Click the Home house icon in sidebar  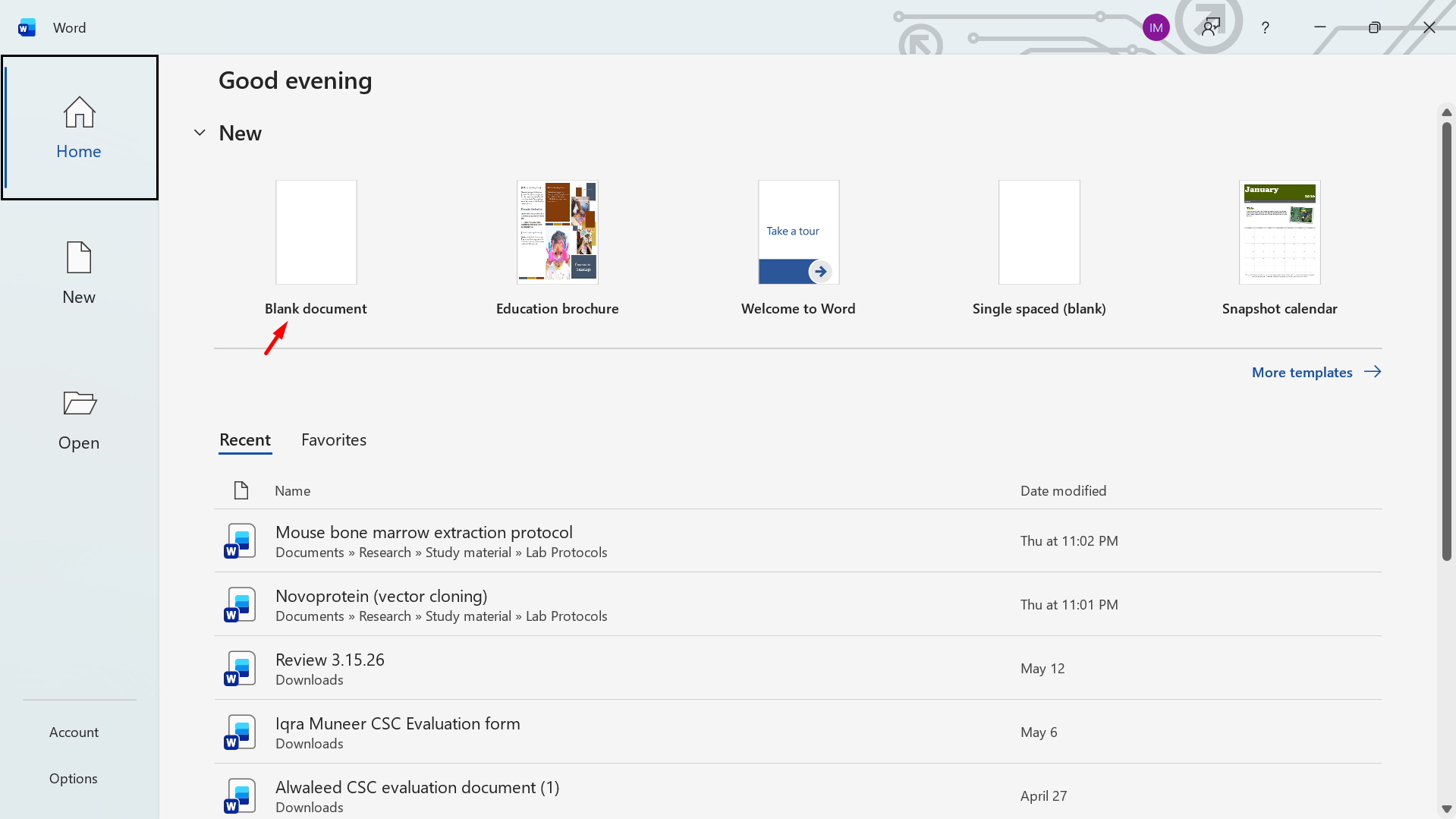[x=79, y=112]
